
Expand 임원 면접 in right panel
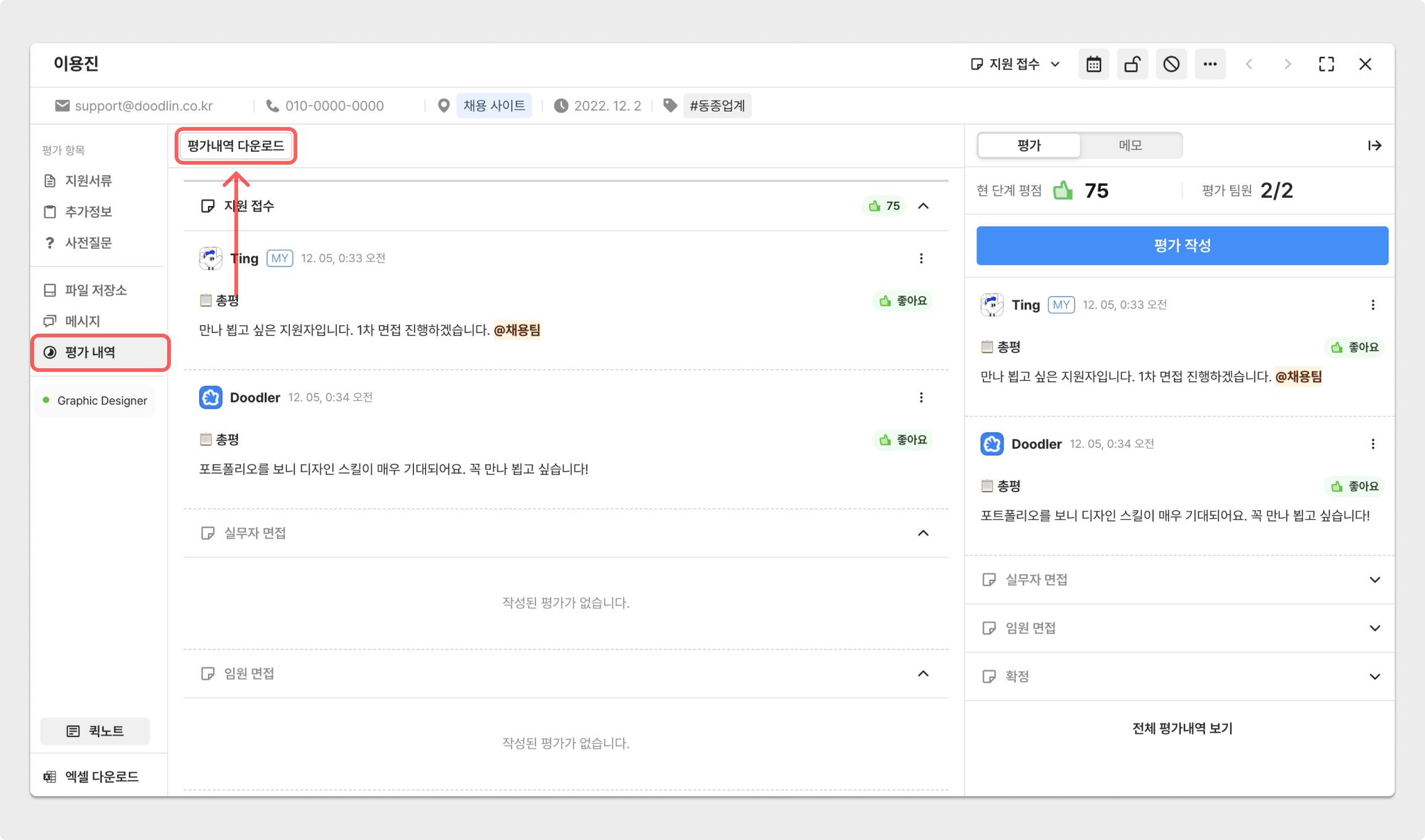(x=1374, y=628)
